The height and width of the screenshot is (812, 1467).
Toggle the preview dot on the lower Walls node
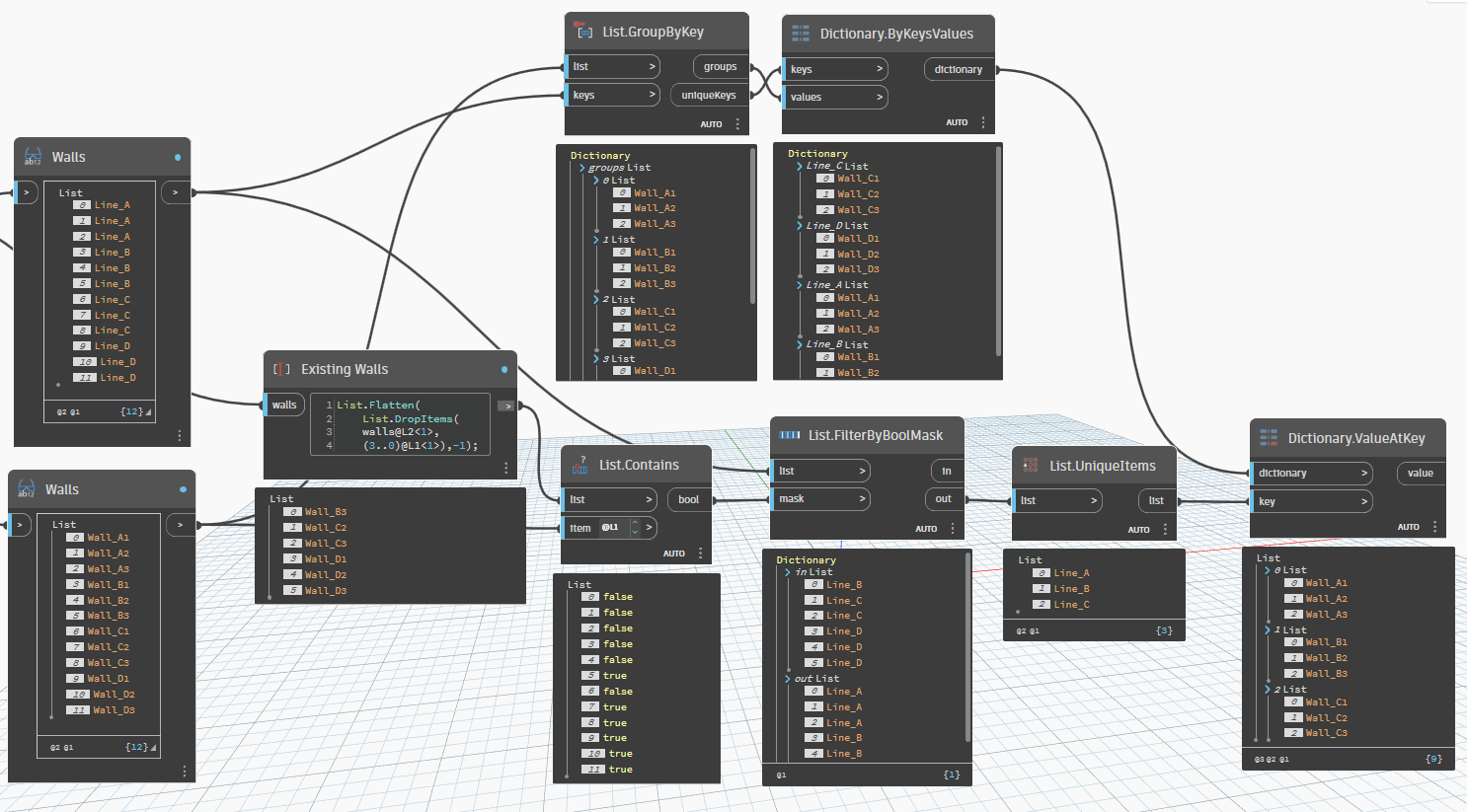183,488
